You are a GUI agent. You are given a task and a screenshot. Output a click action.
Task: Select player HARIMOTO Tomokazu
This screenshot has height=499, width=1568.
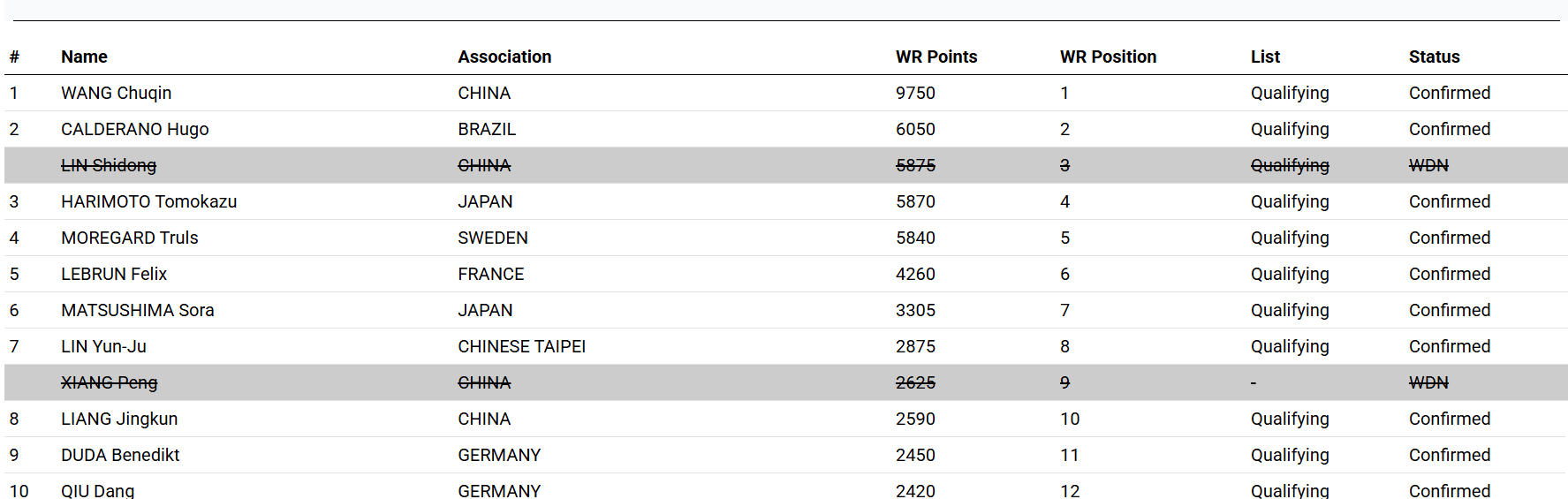point(148,201)
